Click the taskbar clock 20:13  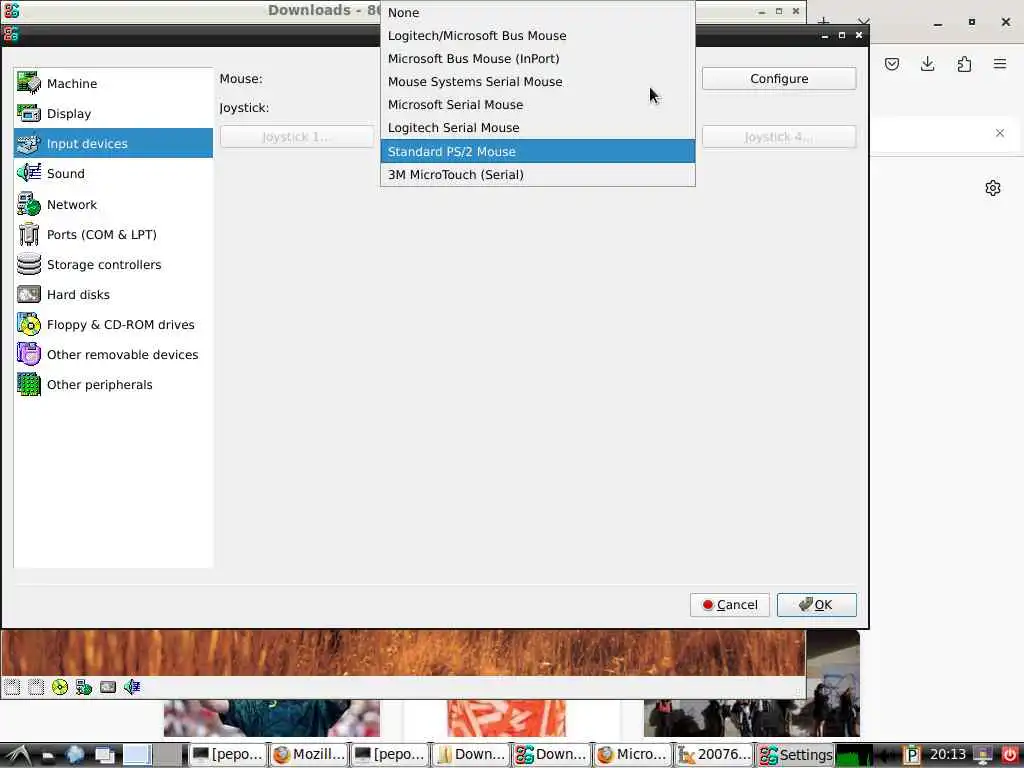(948, 754)
